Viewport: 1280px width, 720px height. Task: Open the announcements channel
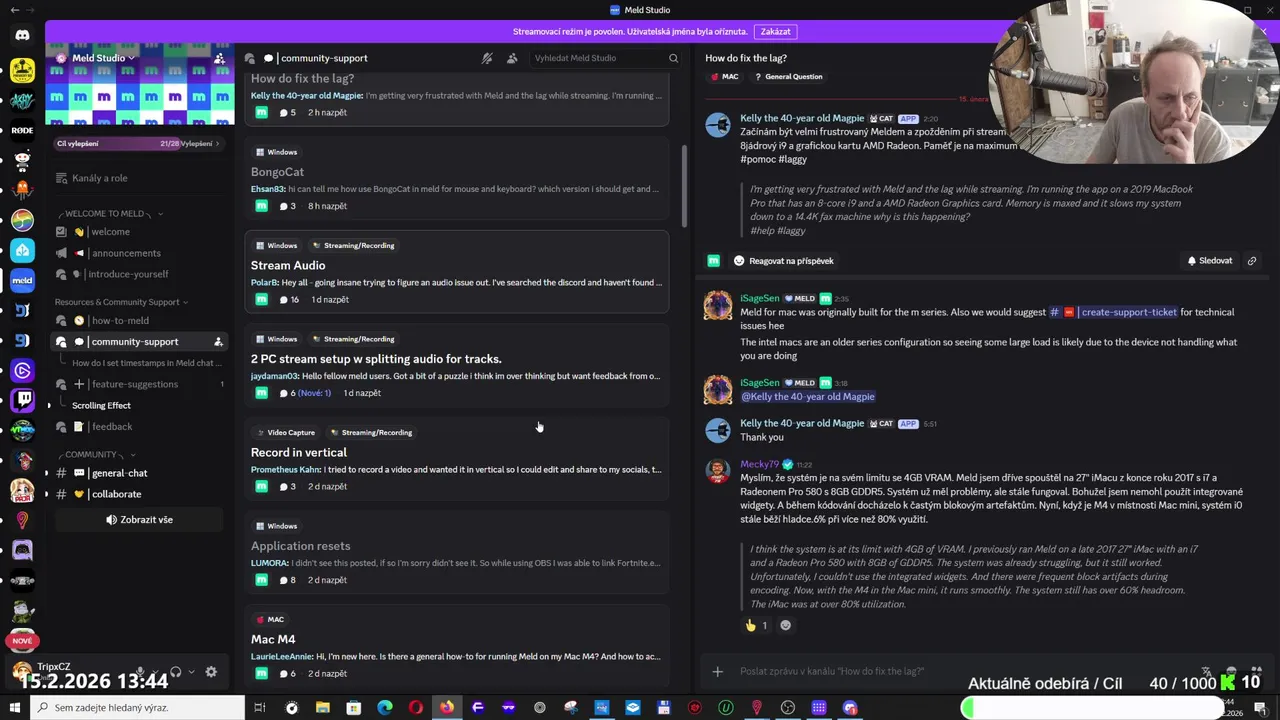click(x=140, y=253)
